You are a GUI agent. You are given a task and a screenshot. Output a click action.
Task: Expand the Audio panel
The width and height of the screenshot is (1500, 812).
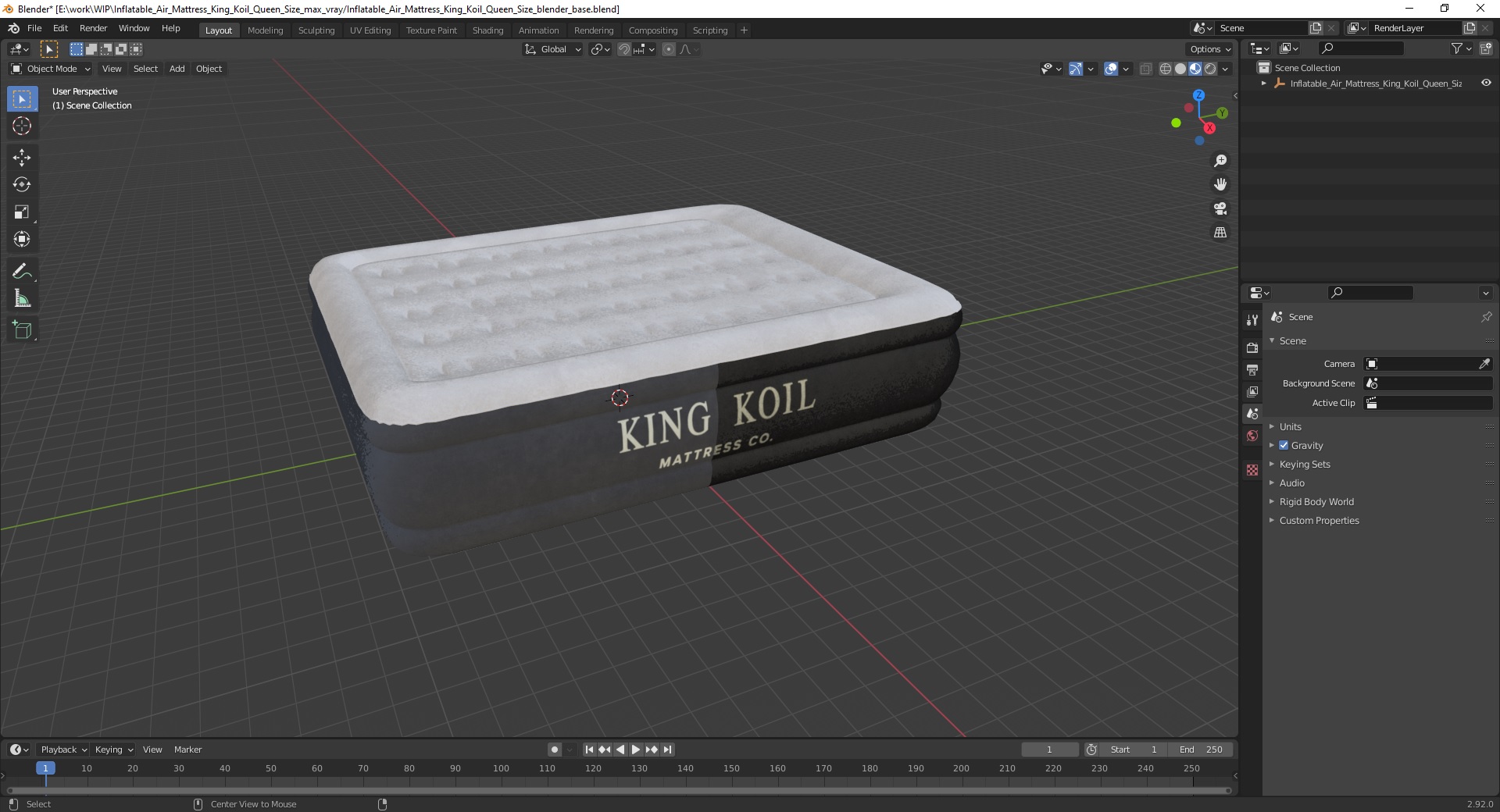pos(1291,483)
